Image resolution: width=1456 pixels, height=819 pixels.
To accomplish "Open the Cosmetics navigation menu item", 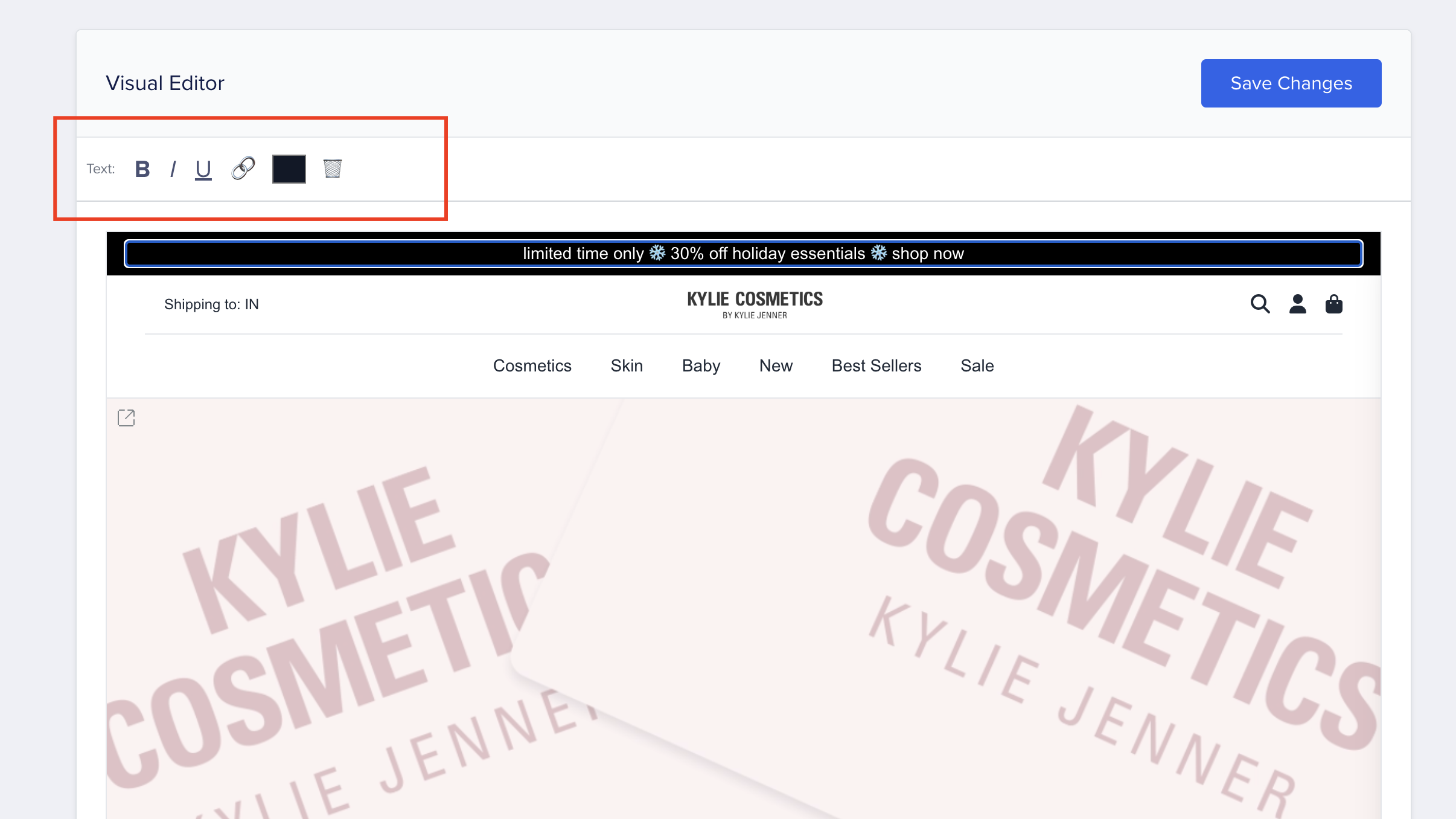I will pos(532,366).
